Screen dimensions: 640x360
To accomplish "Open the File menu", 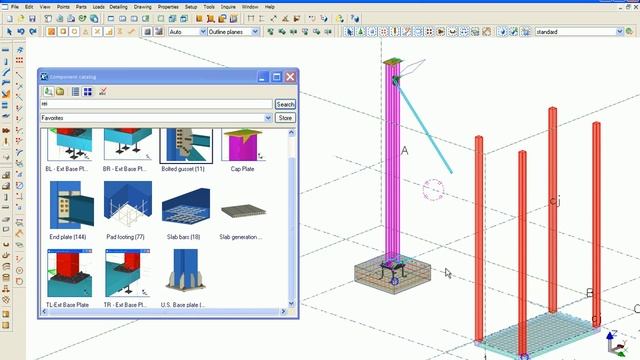I will point(14,7).
